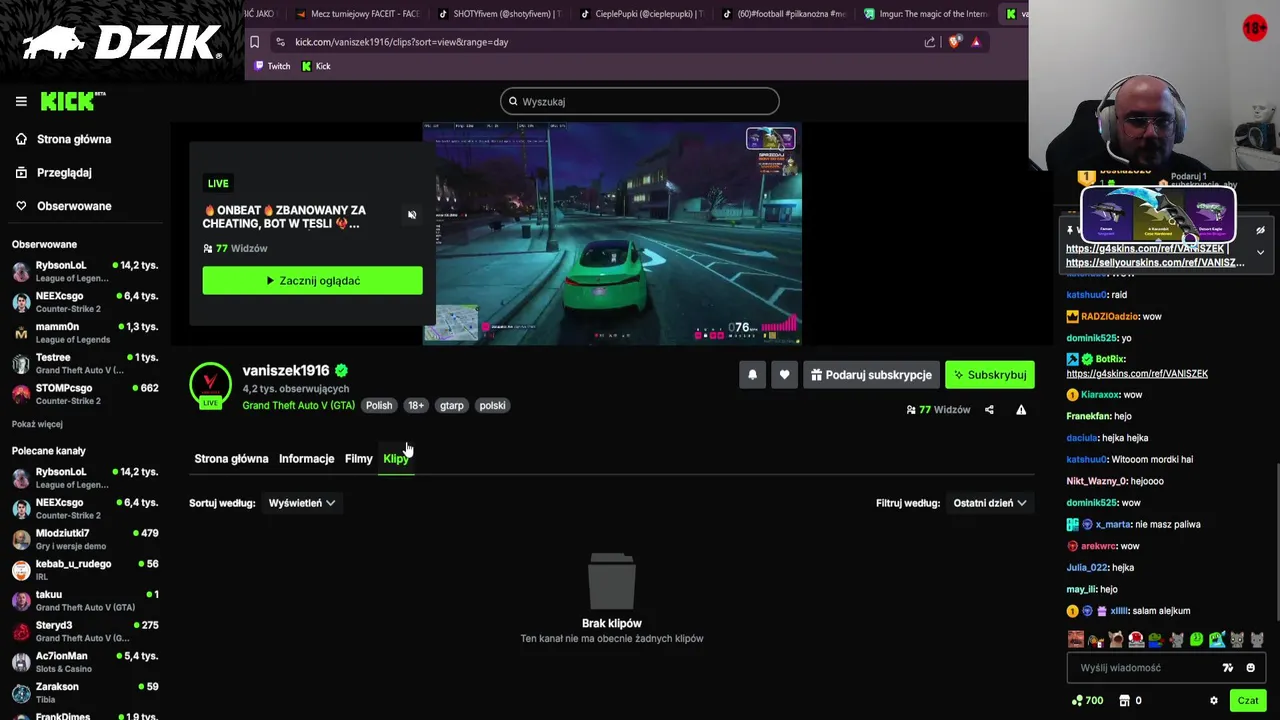Open the hamburger sidebar menu
The width and height of the screenshot is (1280, 720).
point(21,101)
